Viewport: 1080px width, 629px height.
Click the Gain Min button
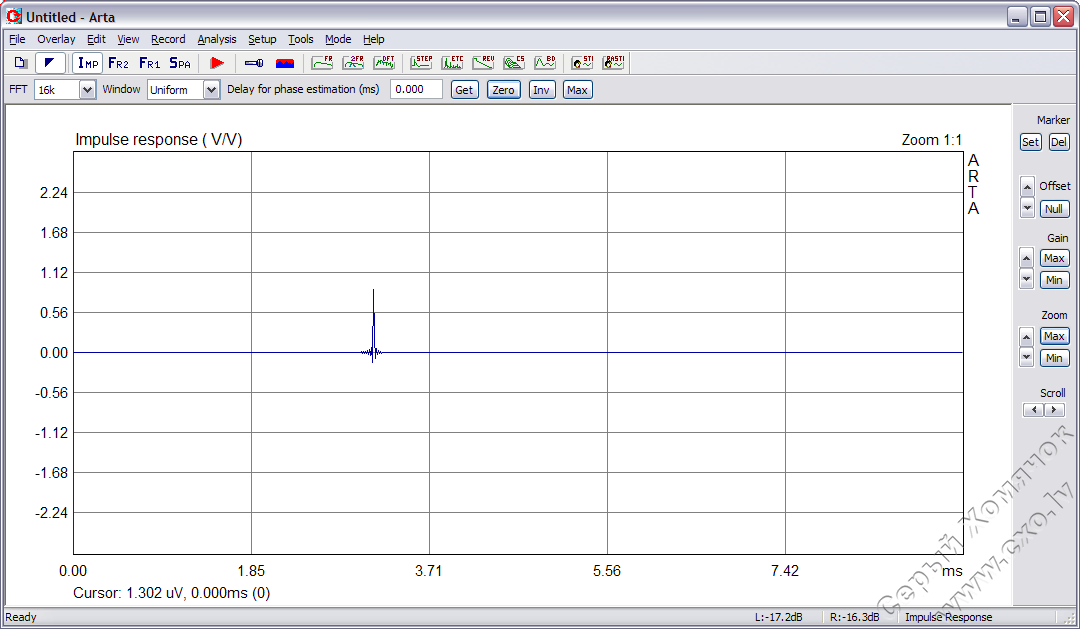[1054, 280]
